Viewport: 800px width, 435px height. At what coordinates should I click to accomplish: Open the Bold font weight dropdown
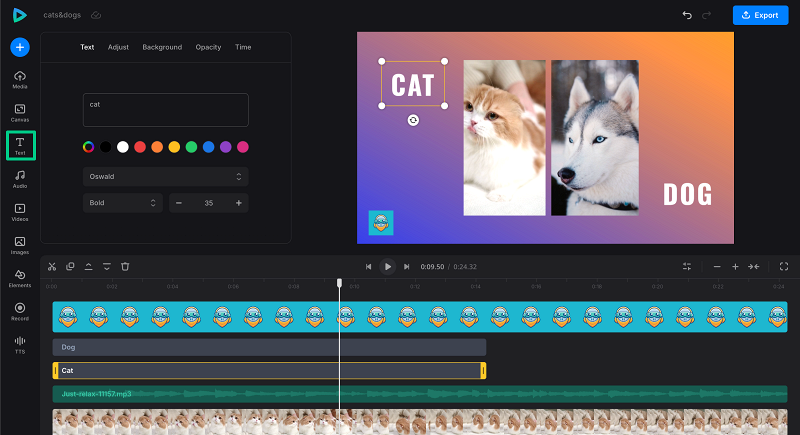coord(123,203)
